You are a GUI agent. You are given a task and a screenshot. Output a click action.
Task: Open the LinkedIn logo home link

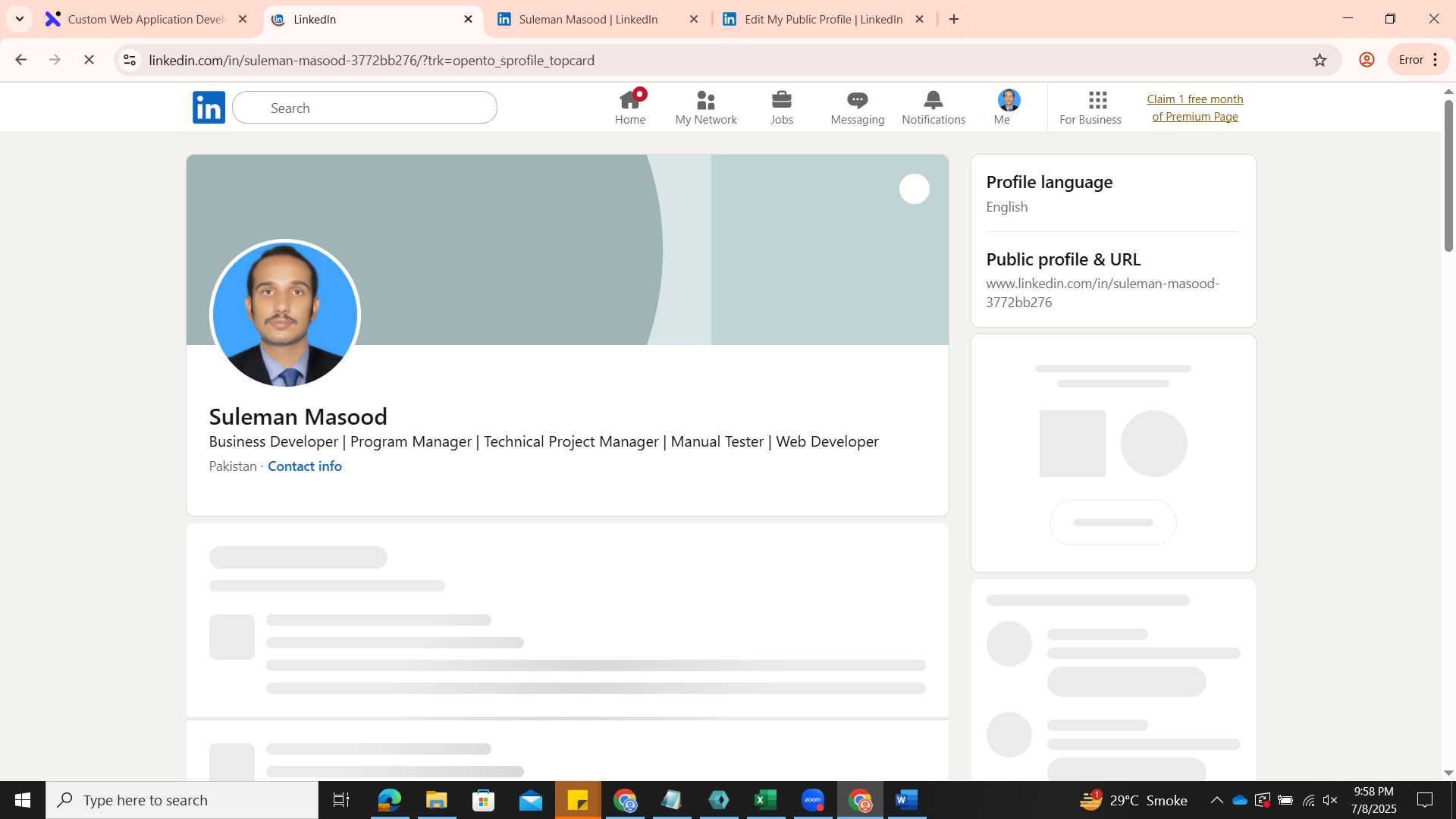pyautogui.click(x=209, y=108)
